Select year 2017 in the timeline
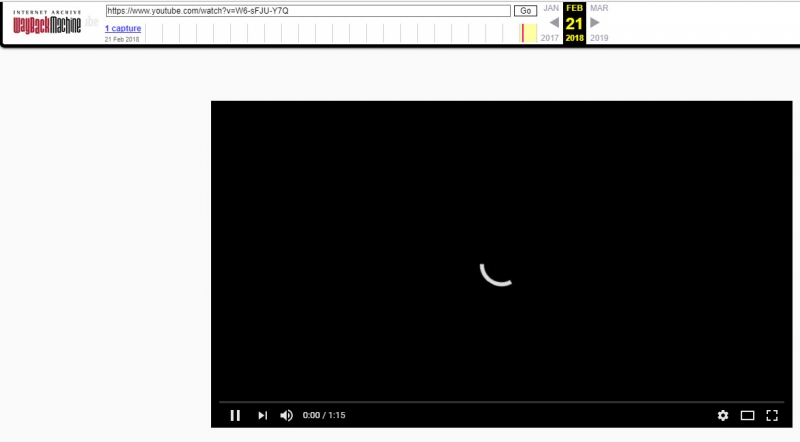 (x=551, y=38)
